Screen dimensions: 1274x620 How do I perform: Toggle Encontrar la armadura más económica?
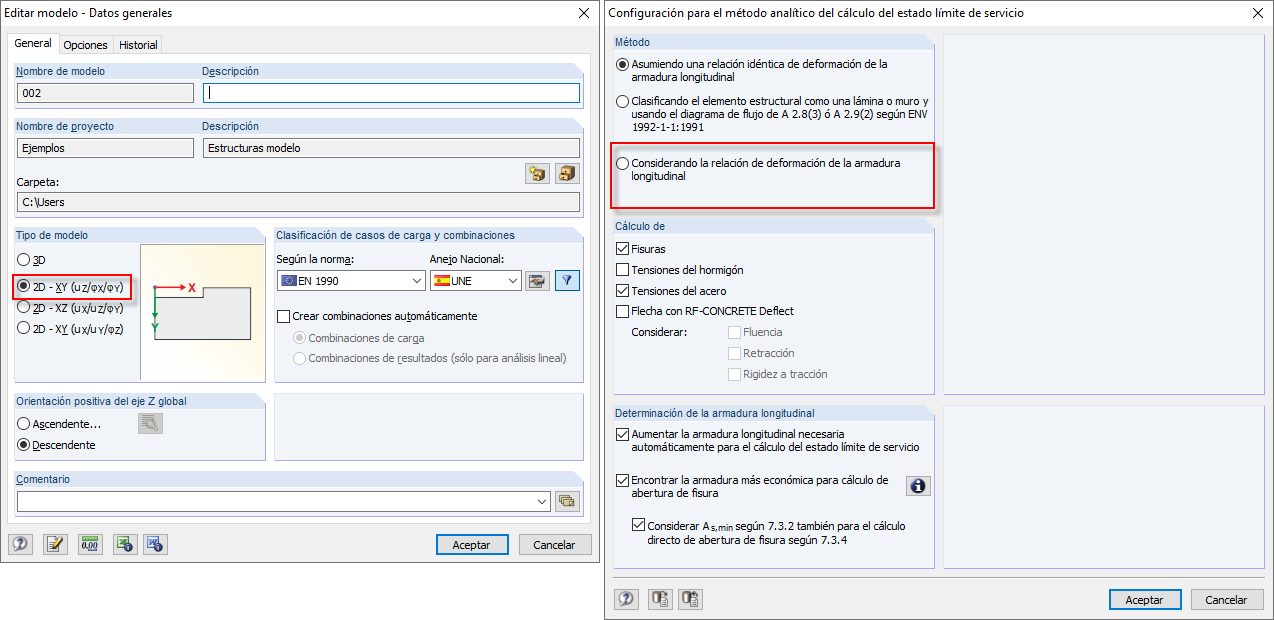(623, 480)
